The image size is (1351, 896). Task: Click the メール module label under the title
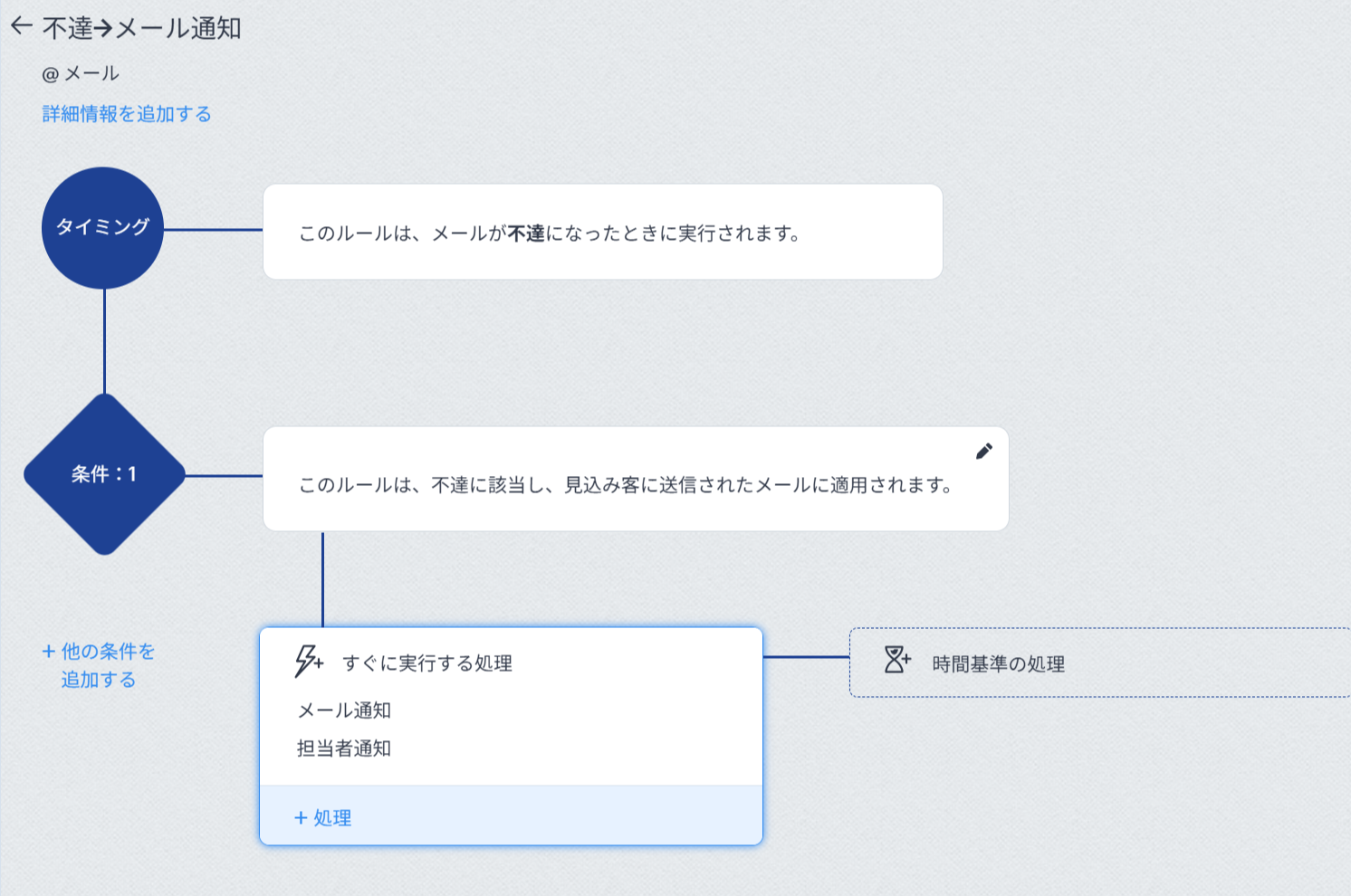[x=91, y=74]
